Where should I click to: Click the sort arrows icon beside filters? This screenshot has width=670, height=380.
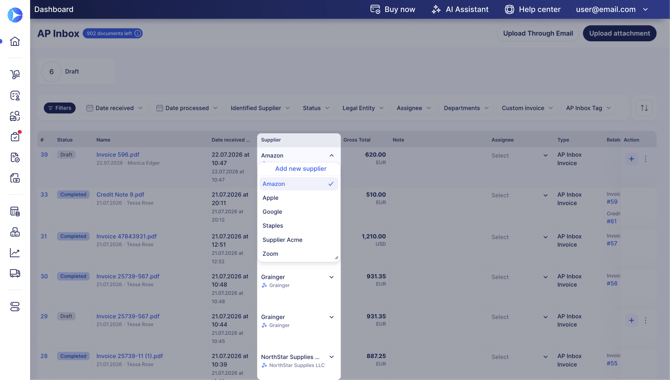tap(644, 108)
